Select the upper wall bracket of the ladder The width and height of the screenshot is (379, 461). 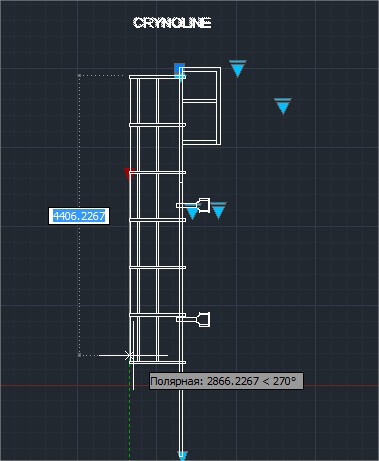[193, 205]
